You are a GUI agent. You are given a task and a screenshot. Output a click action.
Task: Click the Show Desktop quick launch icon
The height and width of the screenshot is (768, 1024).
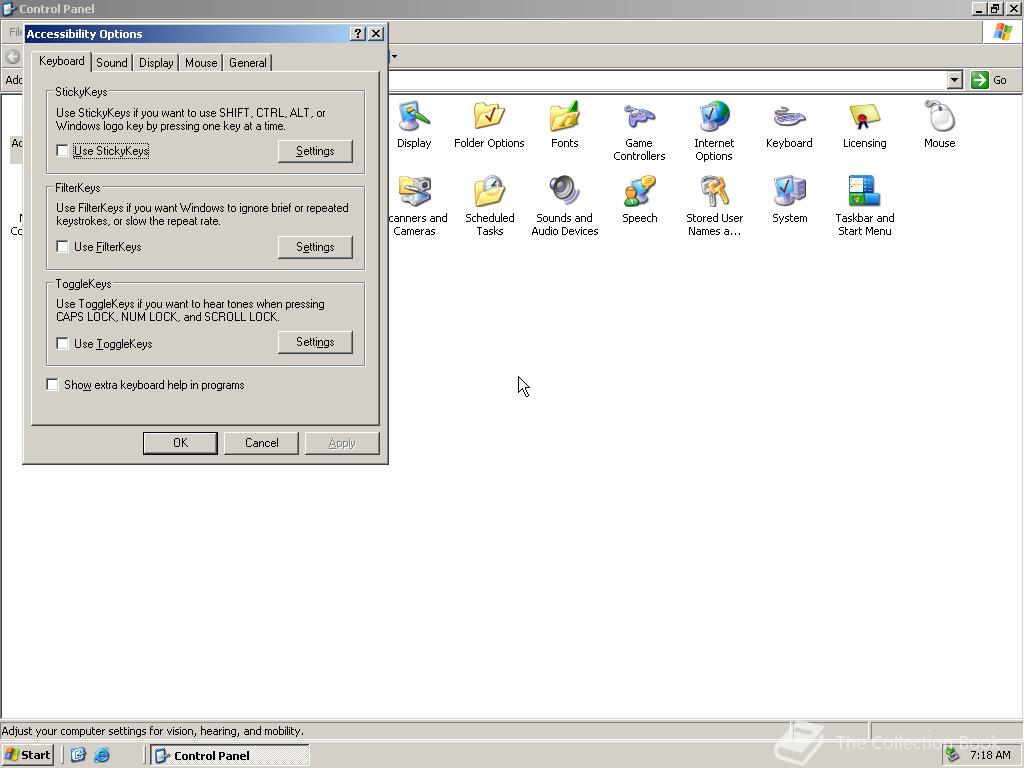point(78,755)
